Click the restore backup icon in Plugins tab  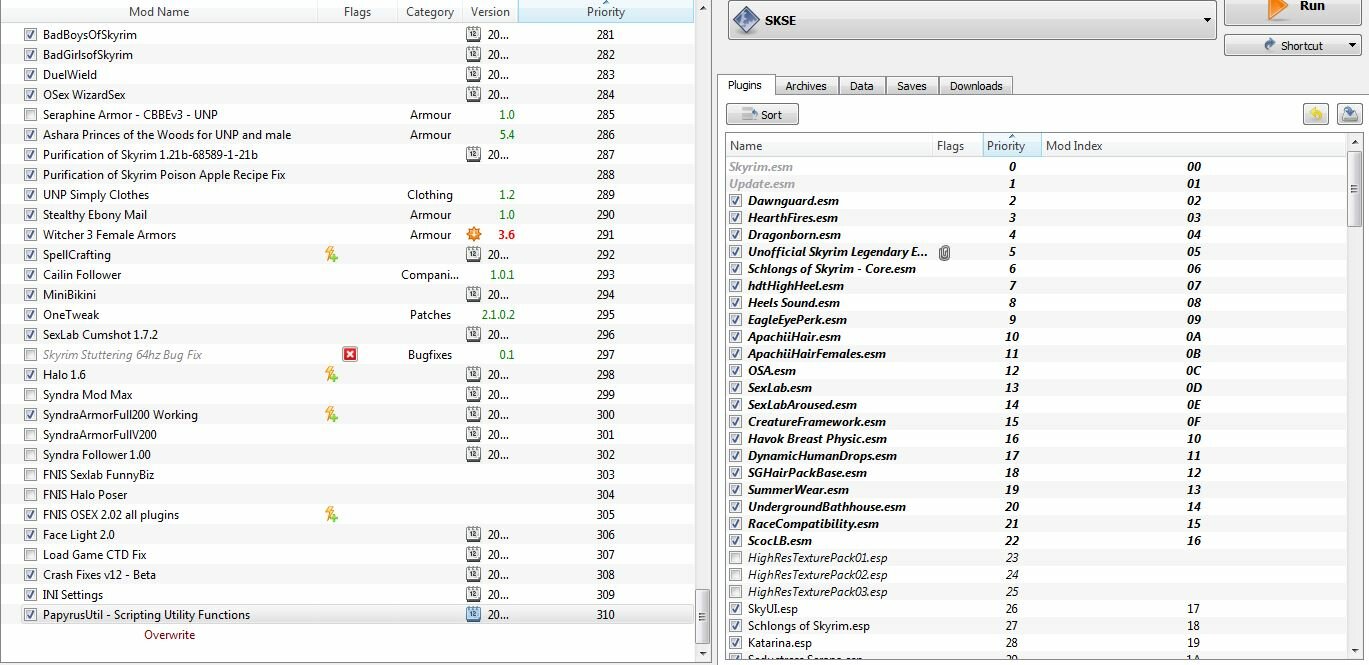click(x=1316, y=114)
